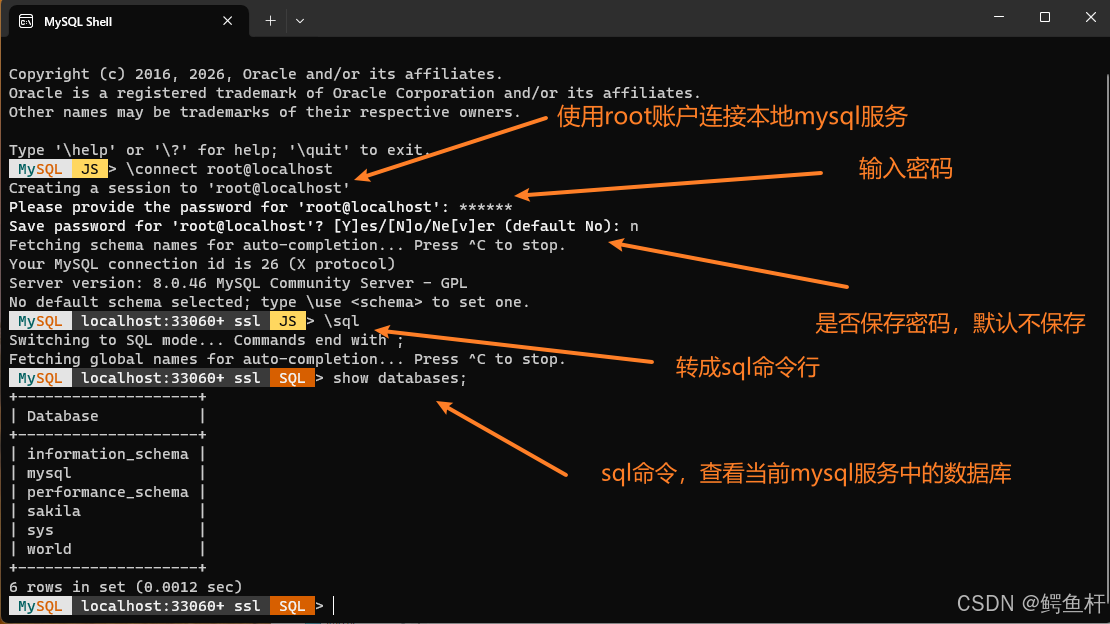This screenshot has height=624, width=1110.
Task: Open the new-tab profile dropdown
Action: pos(300,21)
